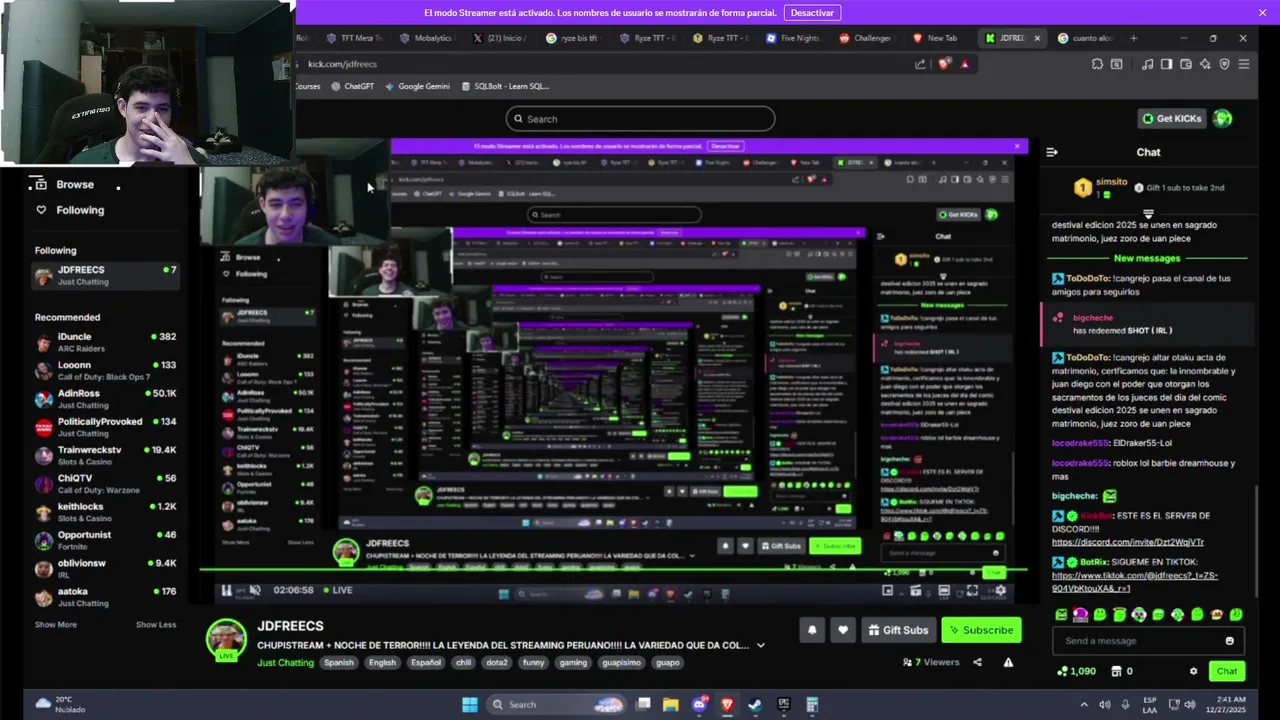The width and height of the screenshot is (1280, 720).
Task: Click the first green emote in quick emote row
Action: click(x=1061, y=614)
